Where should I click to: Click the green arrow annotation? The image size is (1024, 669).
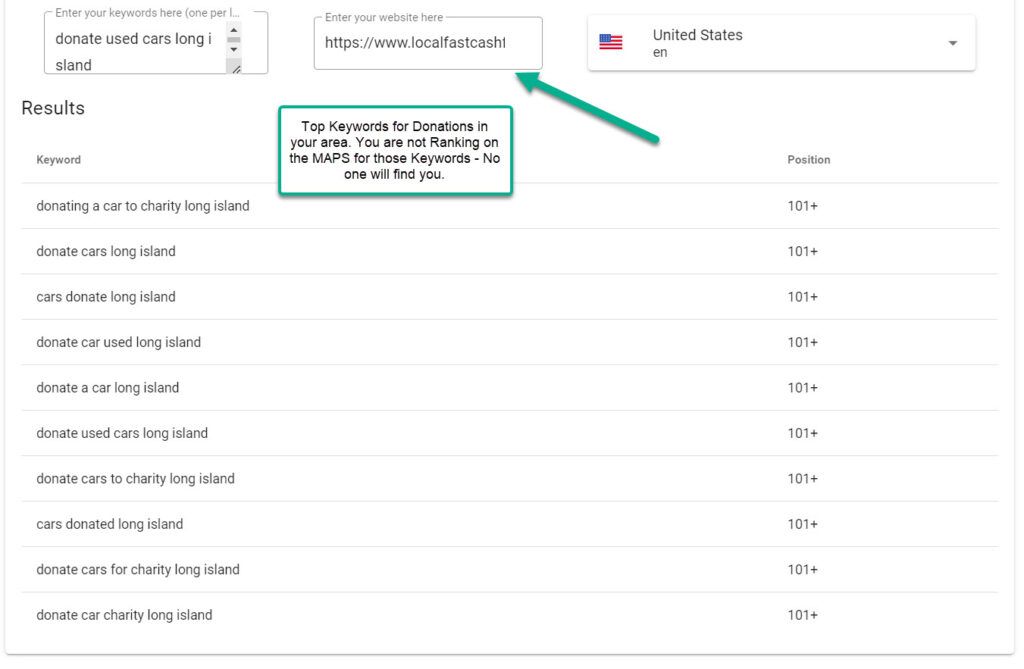[588, 107]
